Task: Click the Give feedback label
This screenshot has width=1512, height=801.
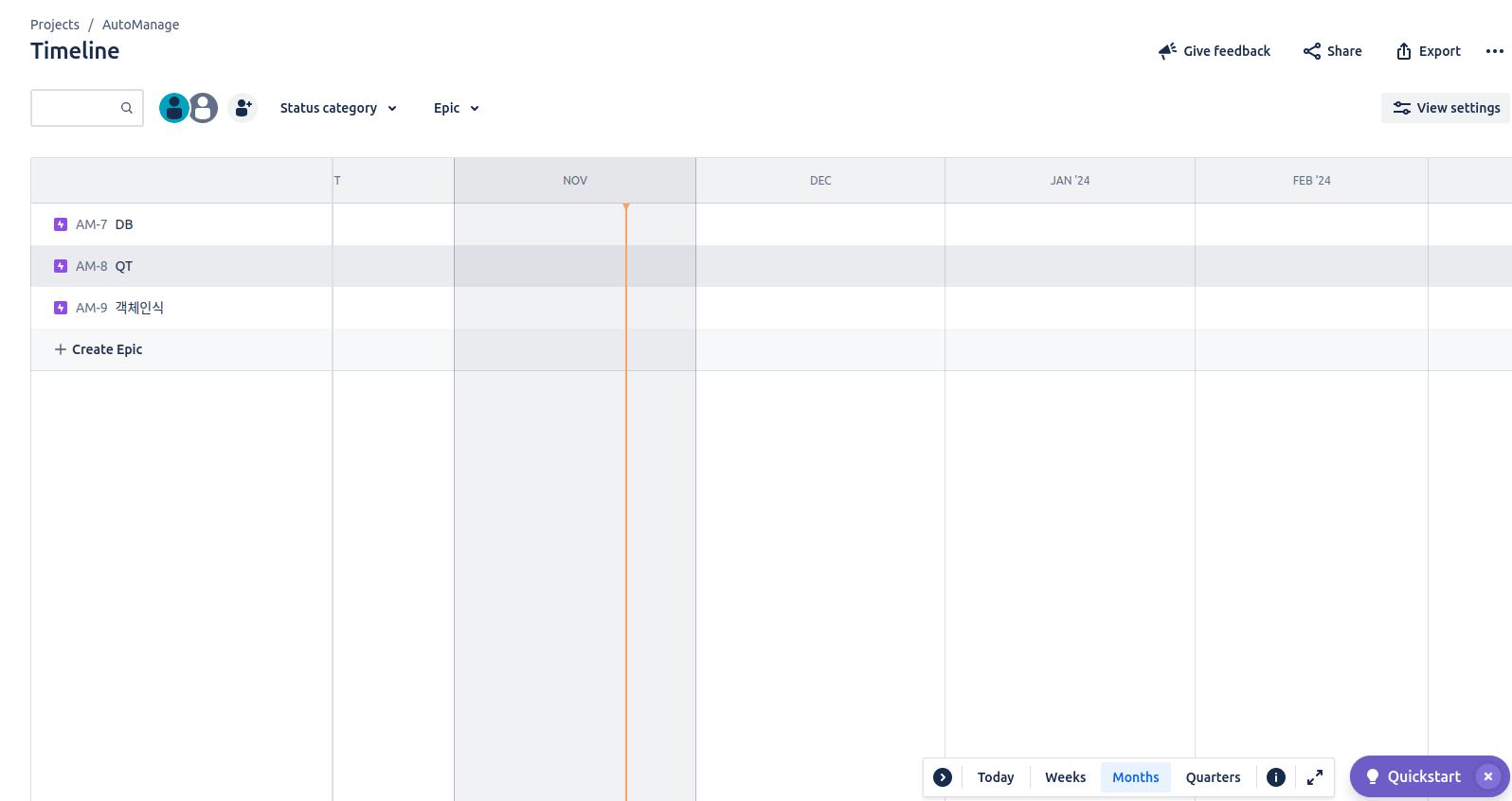Action: click(1227, 51)
